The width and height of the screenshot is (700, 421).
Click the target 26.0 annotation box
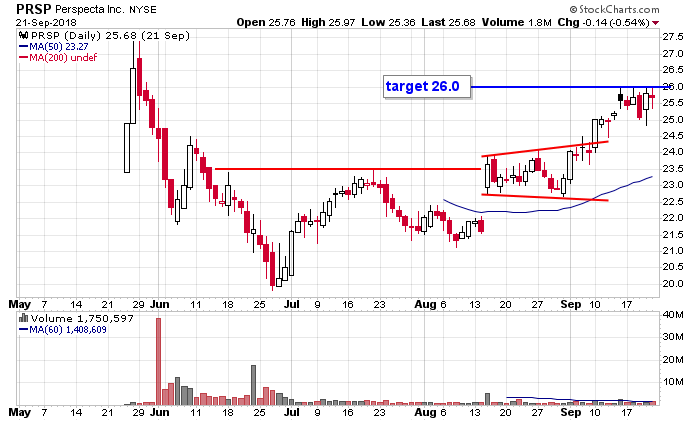(x=427, y=86)
